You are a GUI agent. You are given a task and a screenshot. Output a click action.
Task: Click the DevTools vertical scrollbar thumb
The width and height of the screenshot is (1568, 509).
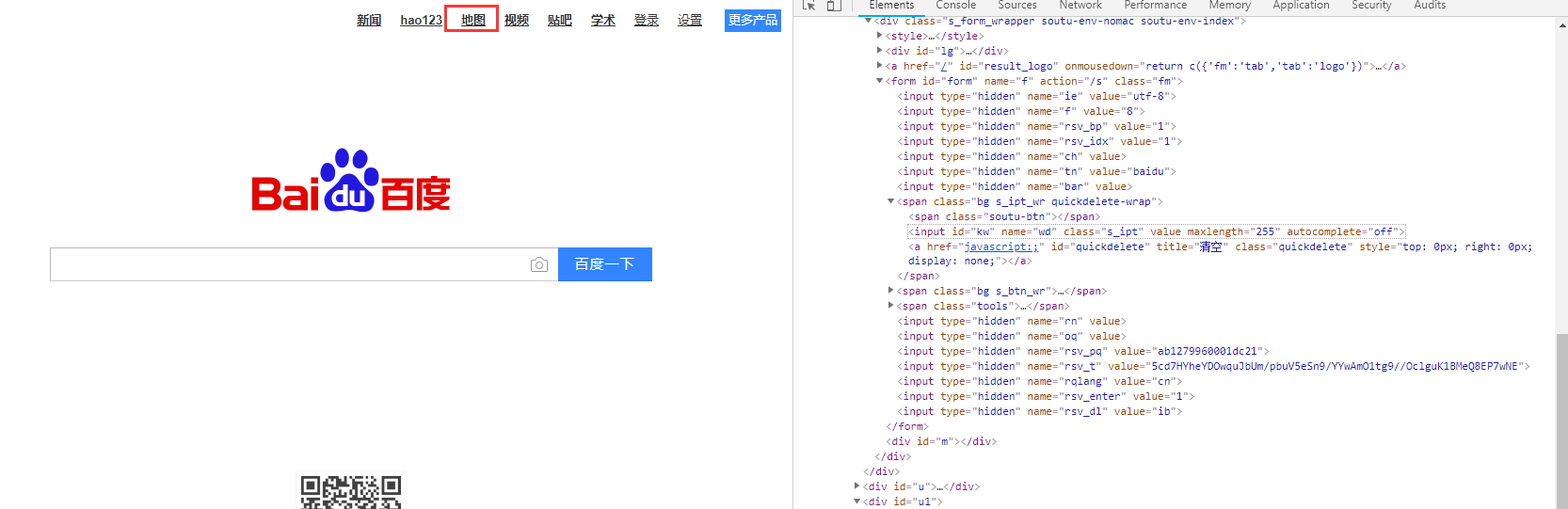point(1561,421)
